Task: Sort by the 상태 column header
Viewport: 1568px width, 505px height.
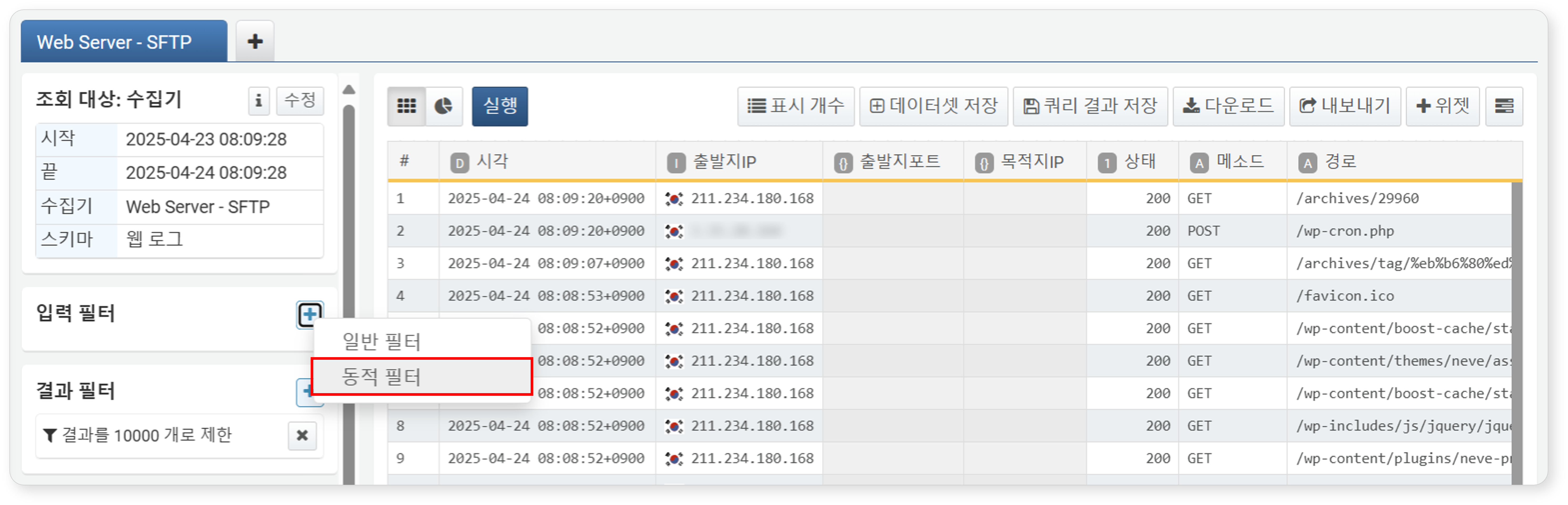Action: (x=1132, y=162)
